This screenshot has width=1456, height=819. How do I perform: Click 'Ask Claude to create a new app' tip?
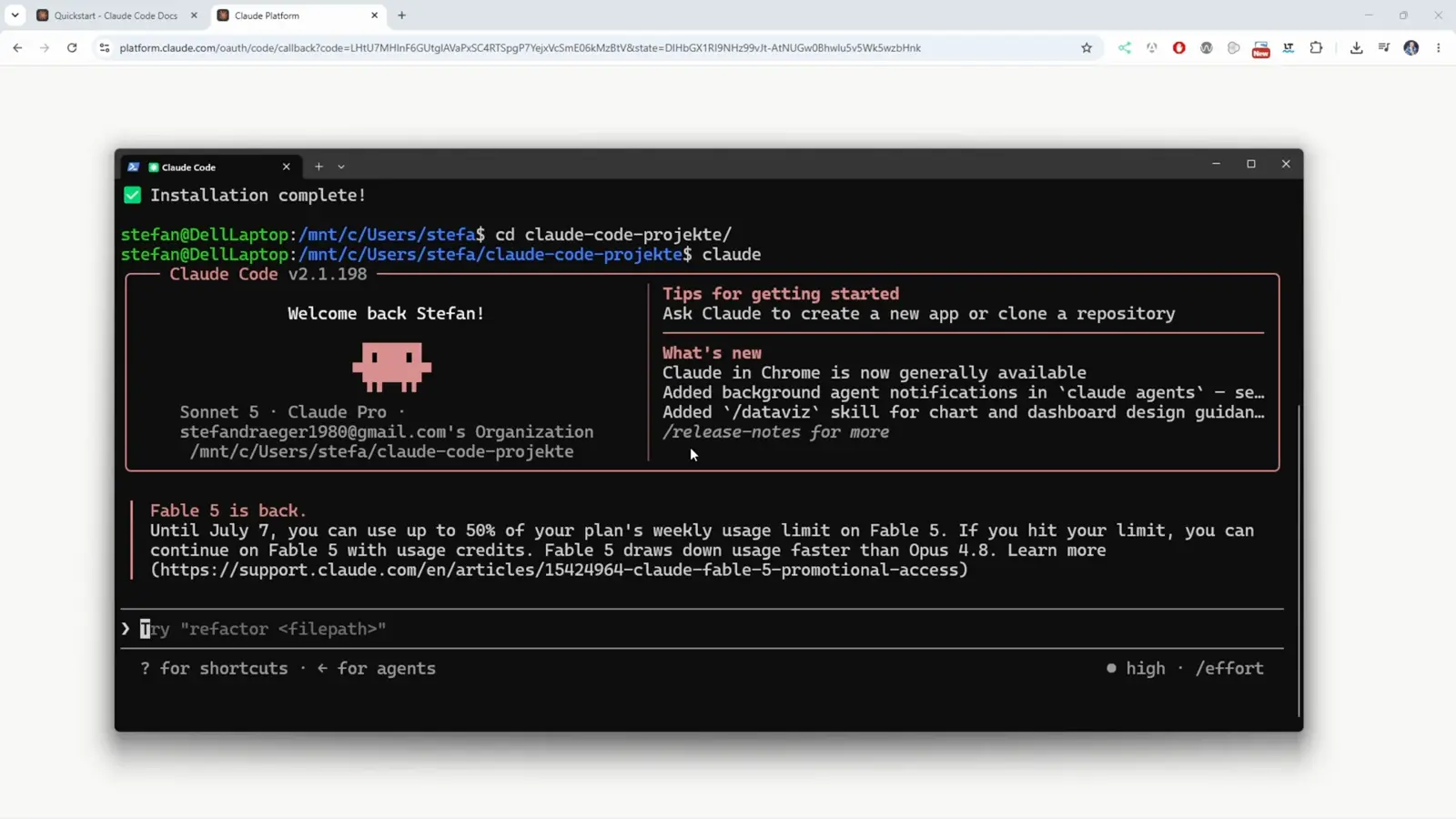point(919,313)
